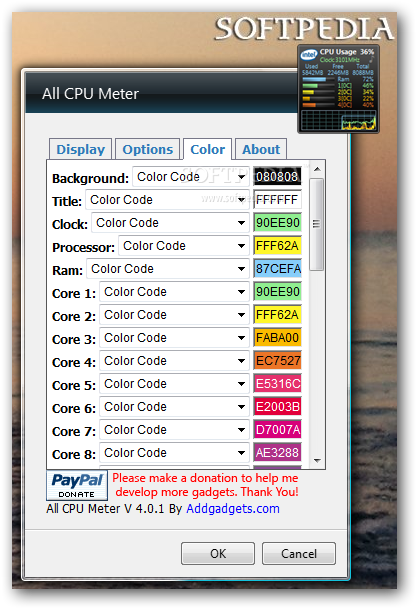Viewport: 417px width, 609px height.
Task: Open the Core 5 color dropdown
Action: click(x=174, y=384)
